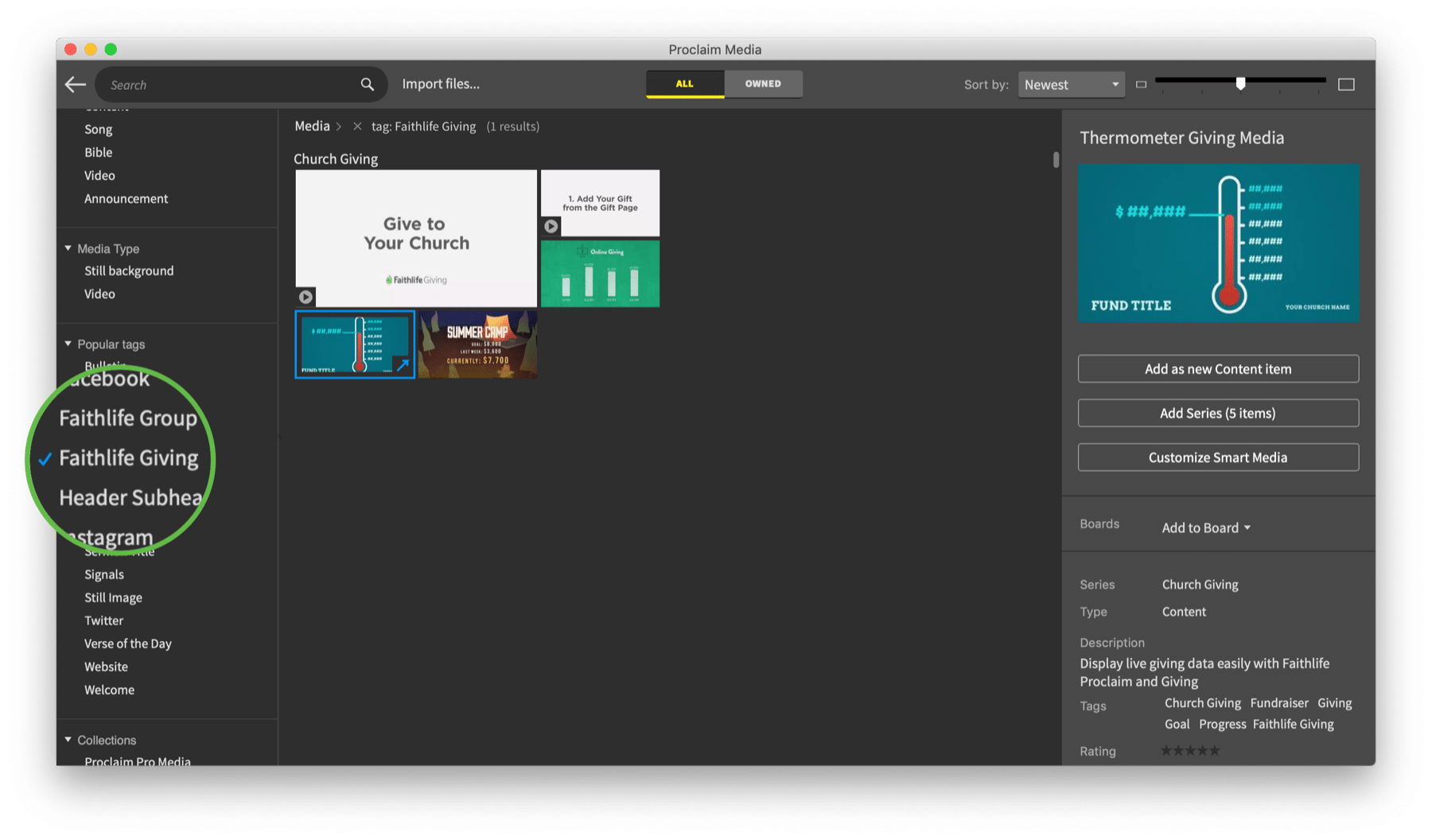Select the Website tag
This screenshot has height=840, width=1432.
(106, 667)
